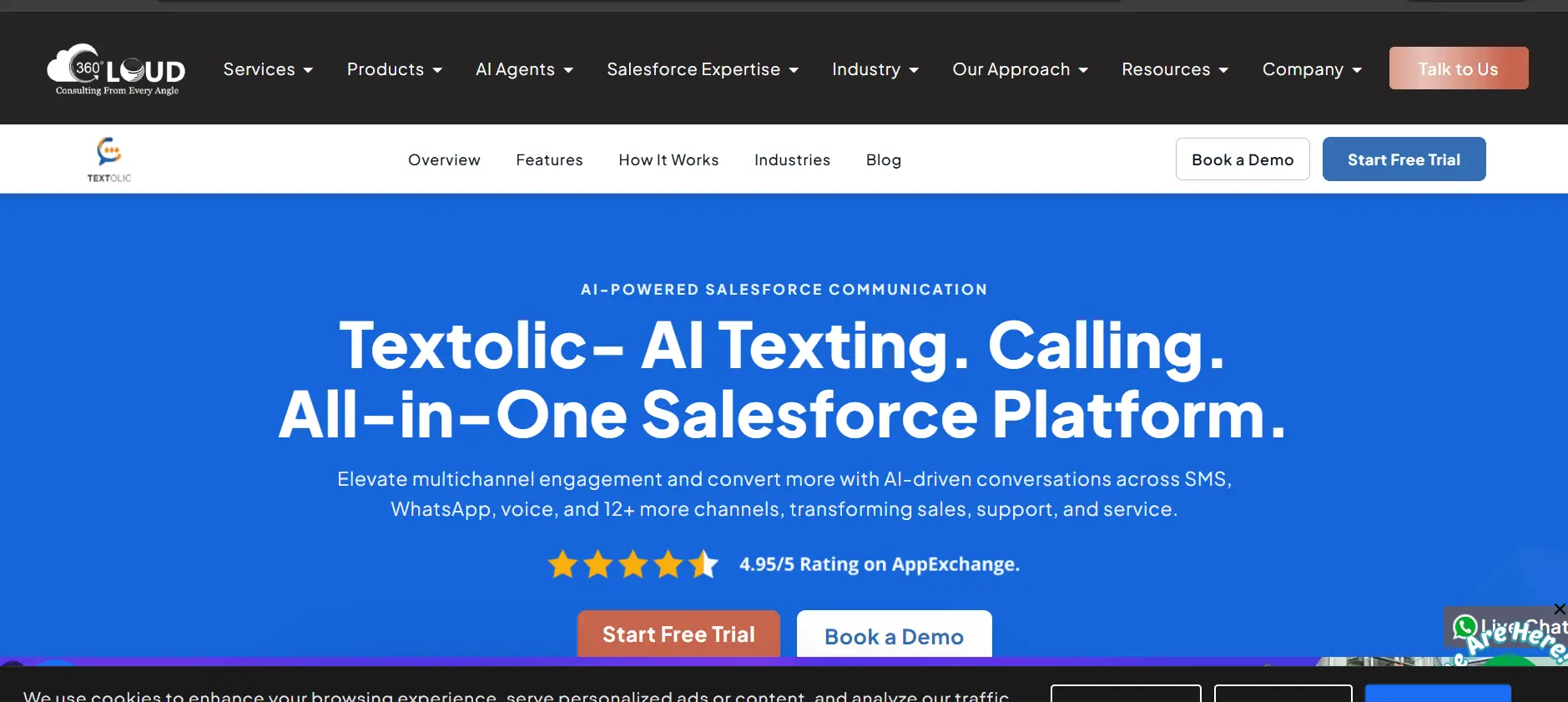Click the white Book a Demo hero button

tap(895, 635)
